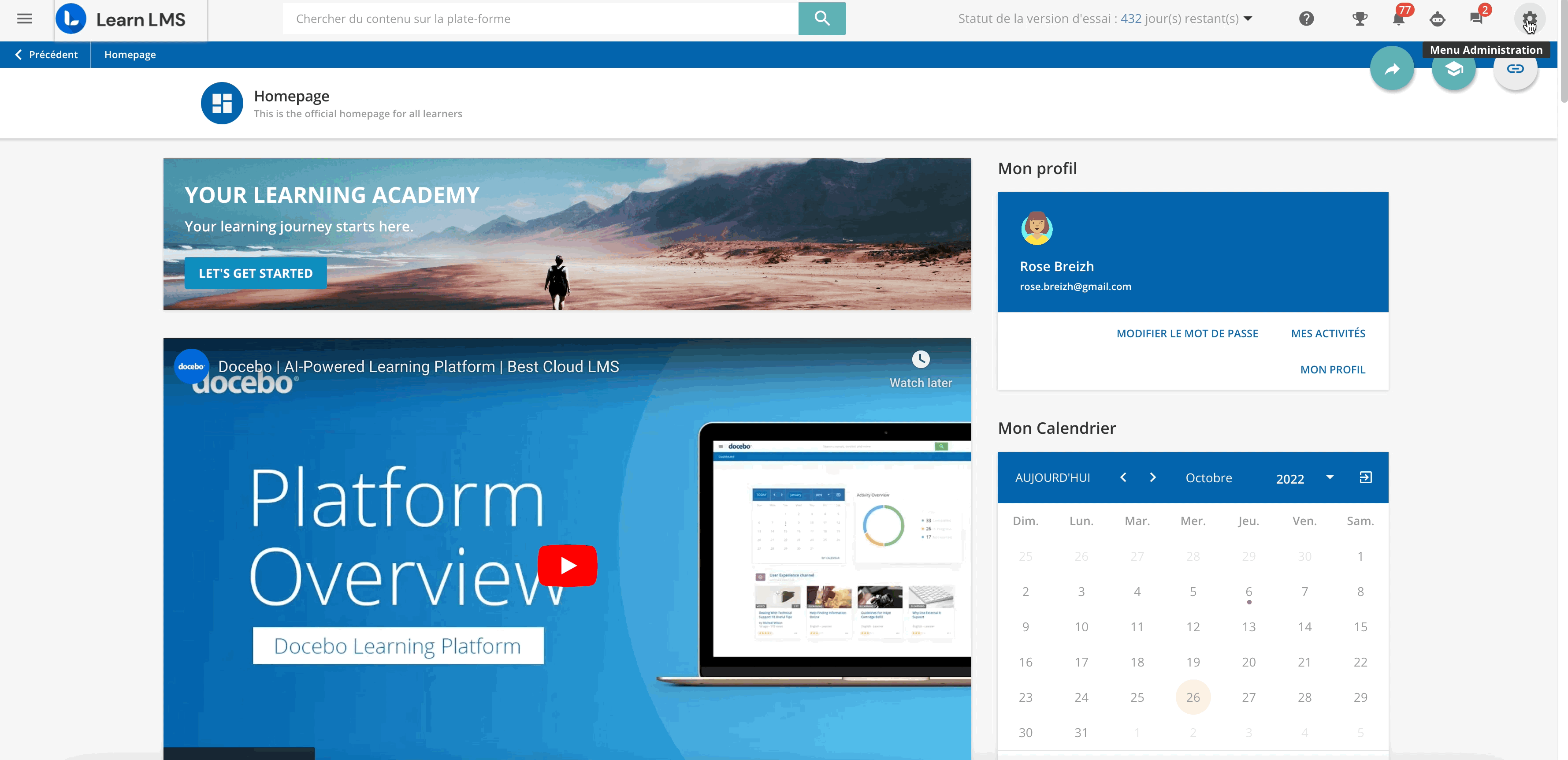Click LET'S GET STARTED button

pos(256,273)
